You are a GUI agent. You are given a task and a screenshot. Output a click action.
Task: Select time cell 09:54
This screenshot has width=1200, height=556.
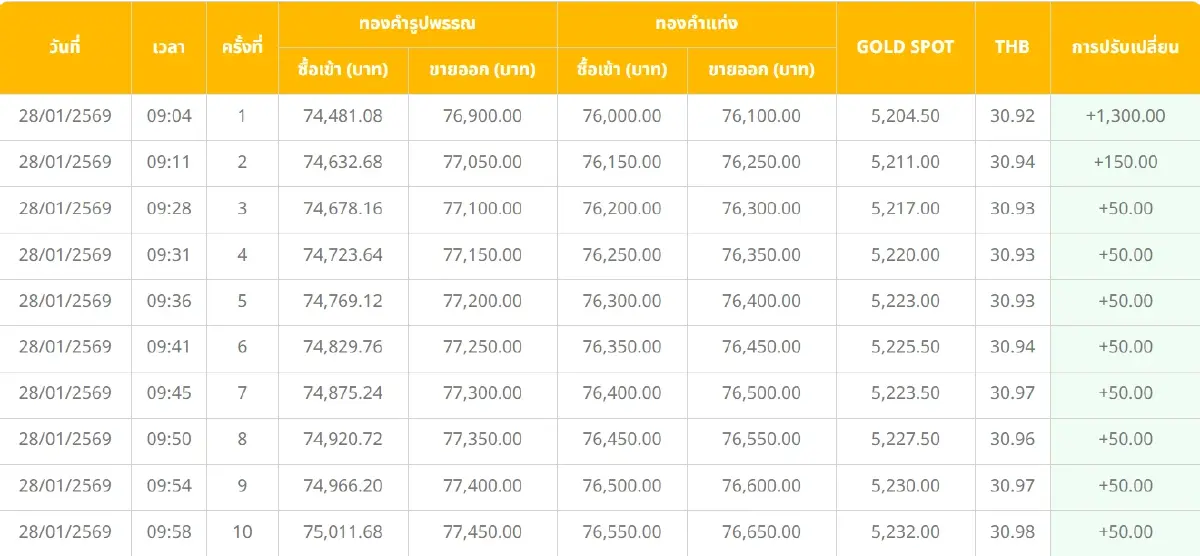coord(169,486)
